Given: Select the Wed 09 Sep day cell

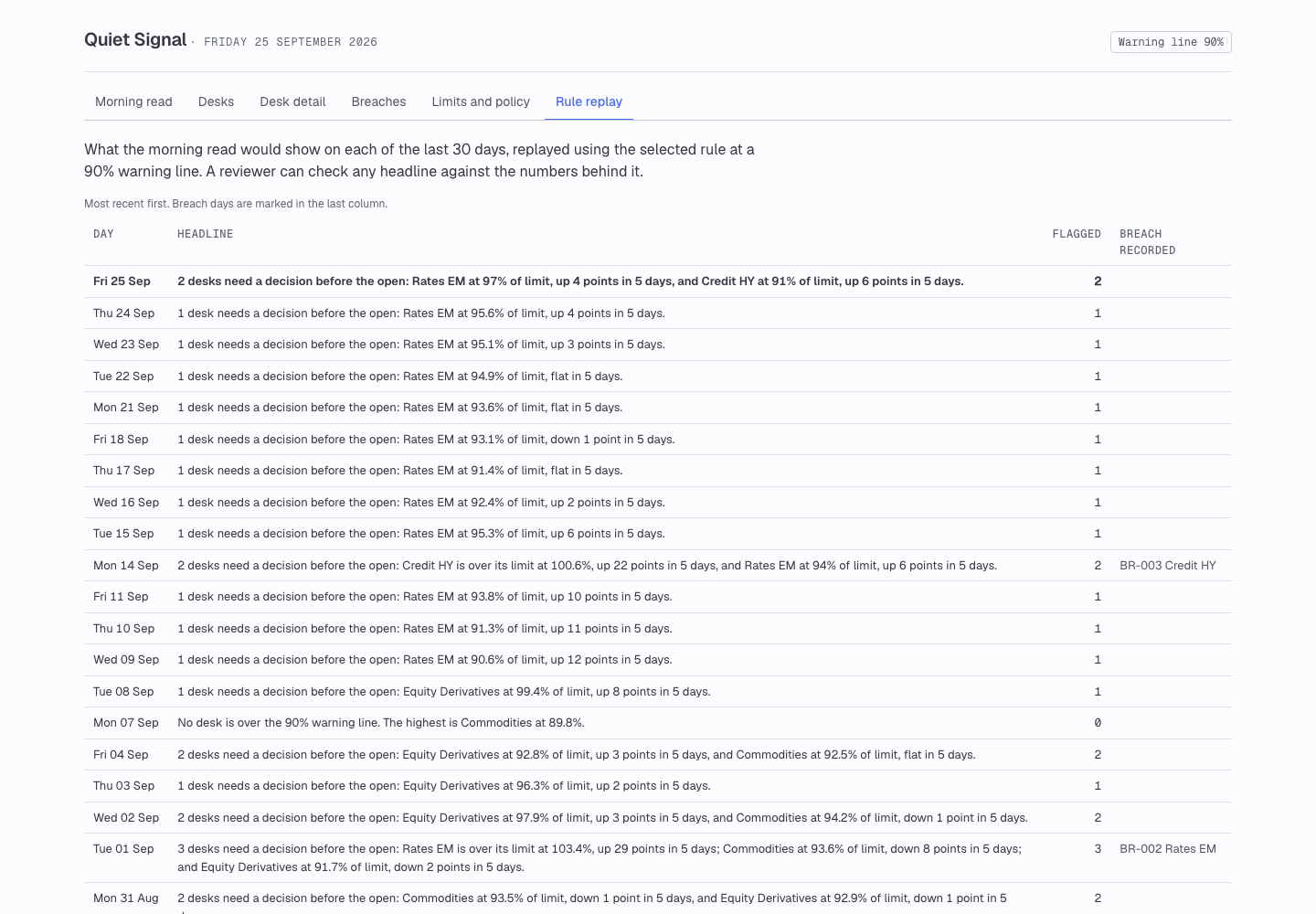Looking at the screenshot, I should click(126, 660).
